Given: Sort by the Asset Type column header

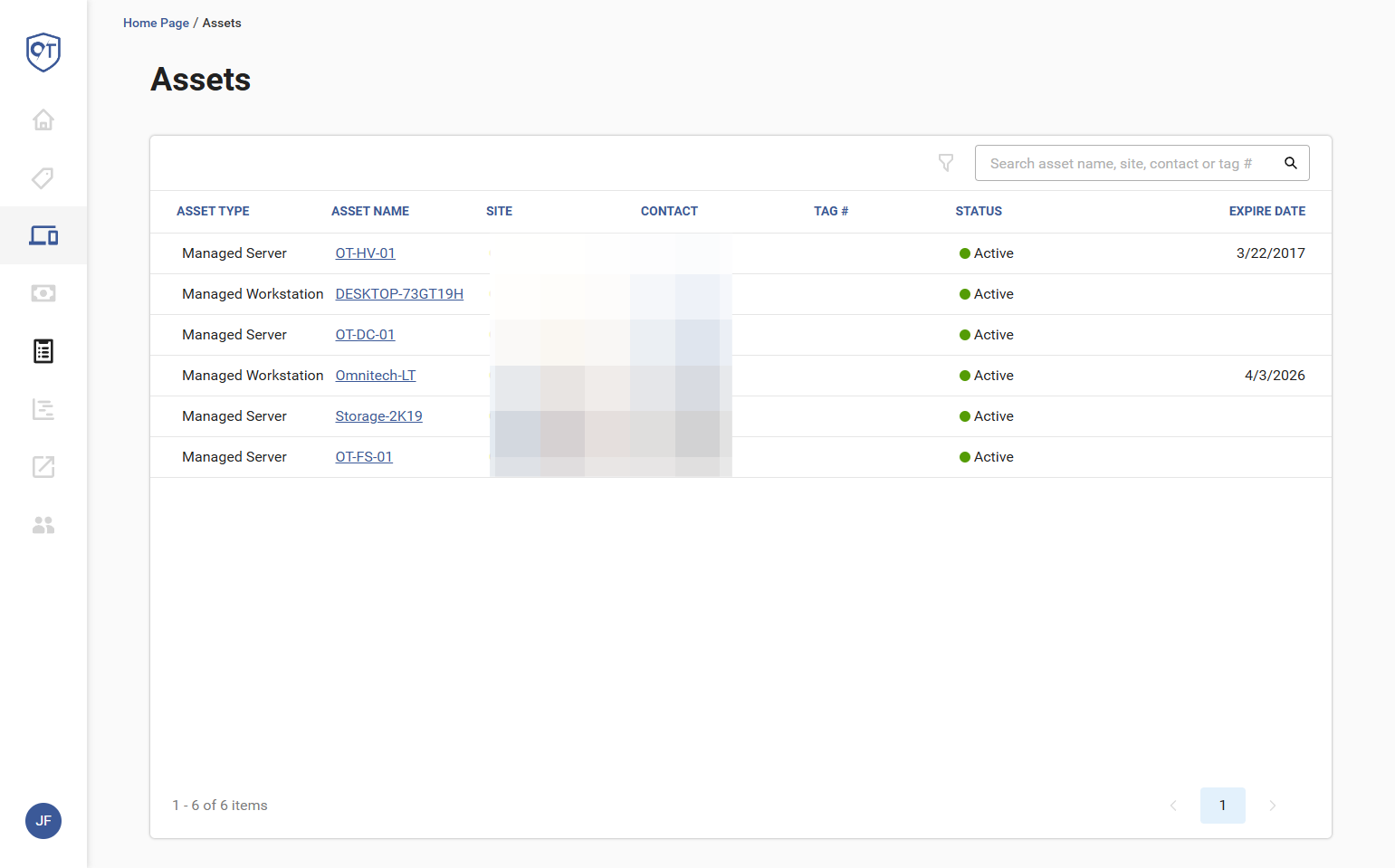Looking at the screenshot, I should coord(213,211).
